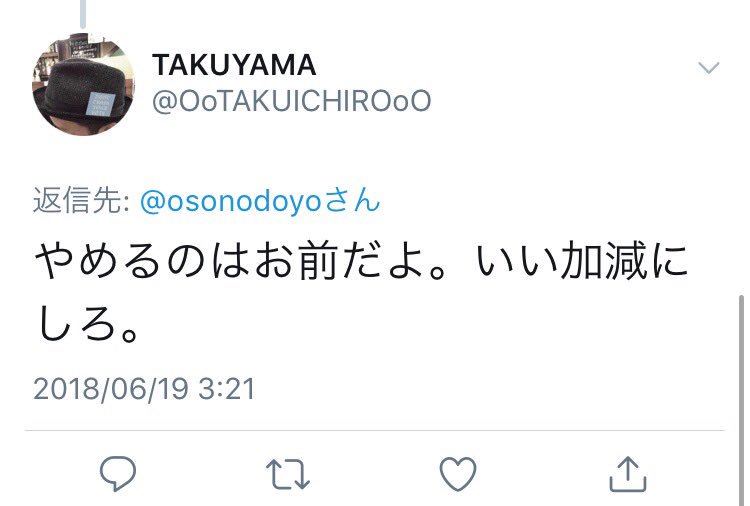The width and height of the screenshot is (750, 506).
Task: Click the TAKUYAMA display name
Action: [234, 65]
